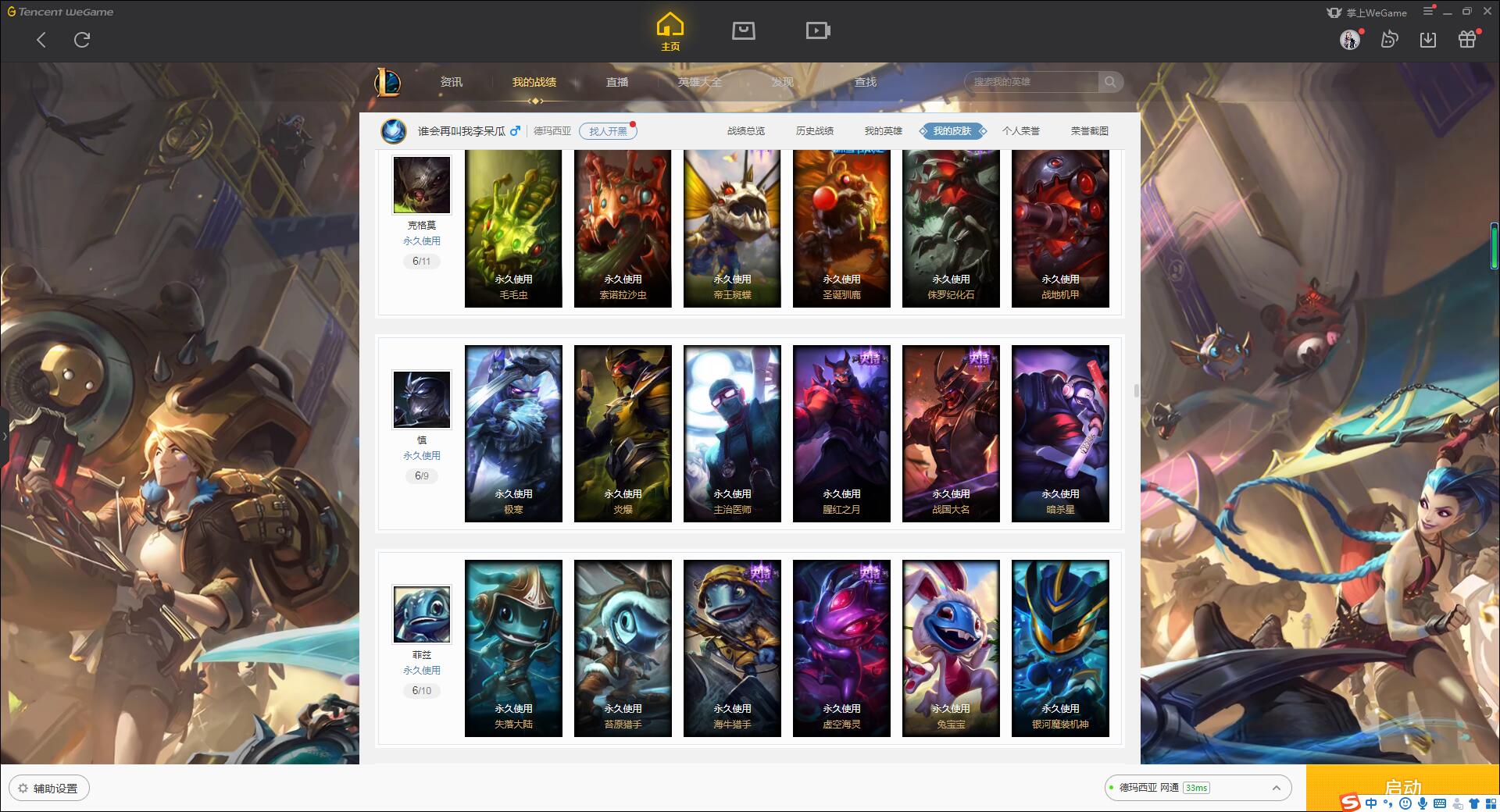Open the 帝王斑蝶 skin card

732,228
